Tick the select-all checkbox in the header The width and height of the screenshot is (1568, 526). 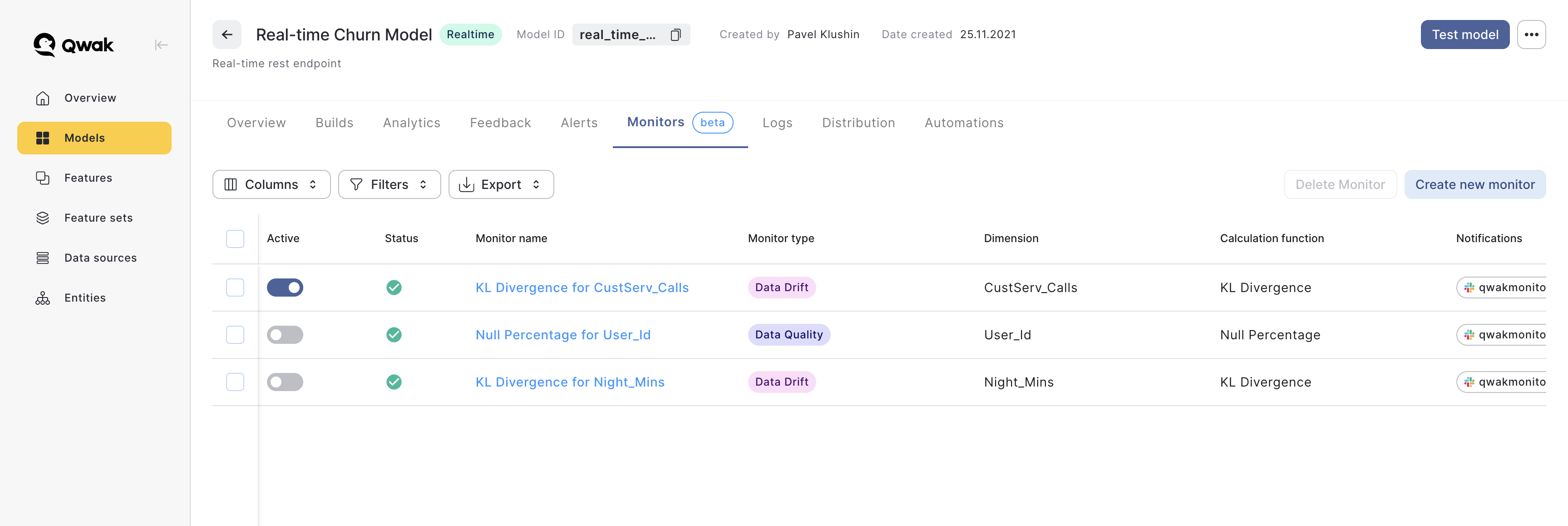235,238
